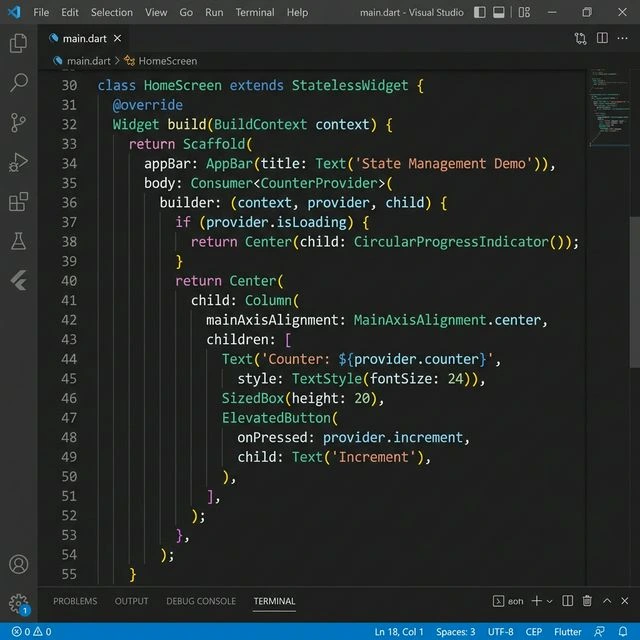640x640 pixels.
Task: Open the Selection menu
Action: click(x=112, y=13)
